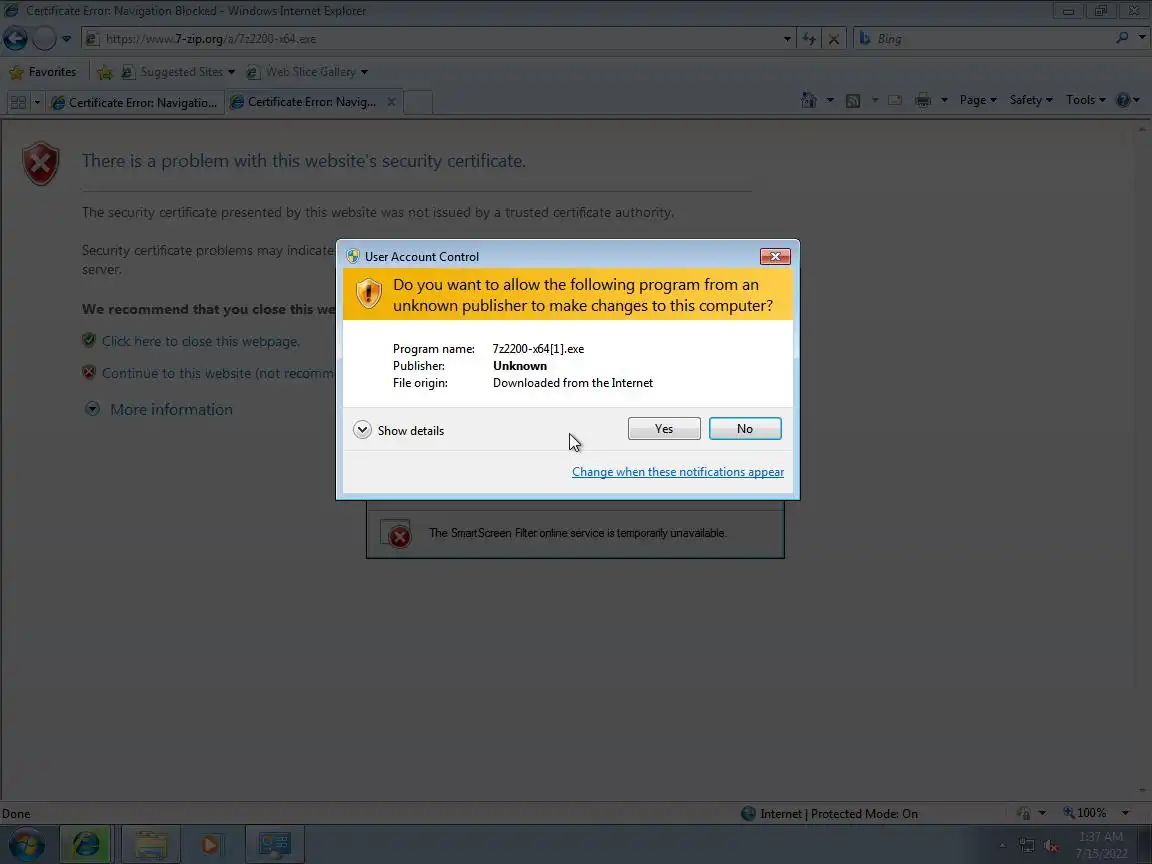Open a new tab button
The width and height of the screenshot is (1152, 864).
pyautogui.click(x=418, y=102)
